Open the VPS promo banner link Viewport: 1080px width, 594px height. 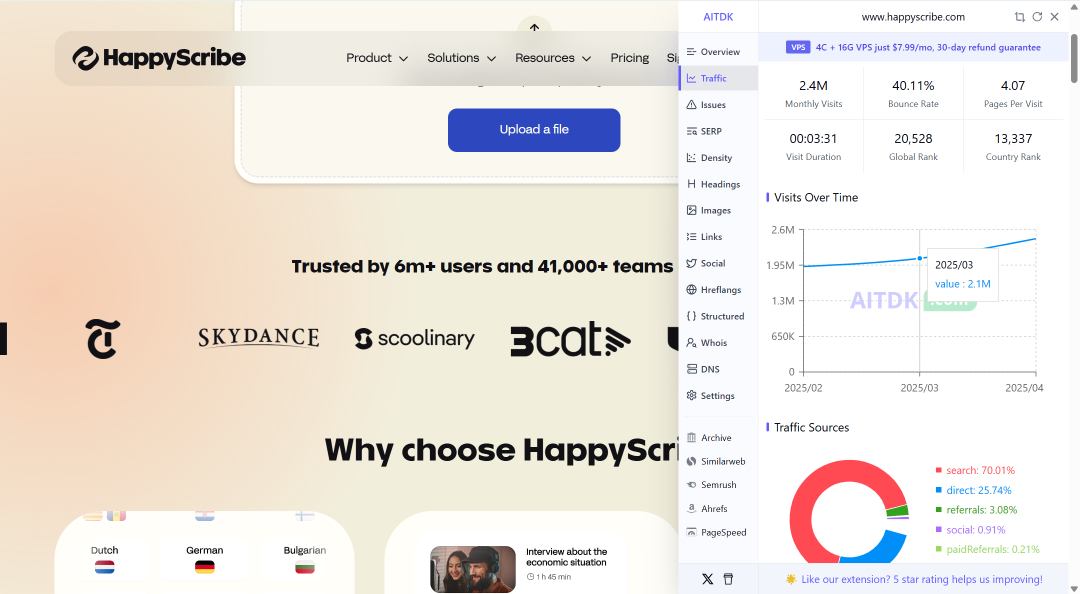pyautogui.click(x=913, y=48)
